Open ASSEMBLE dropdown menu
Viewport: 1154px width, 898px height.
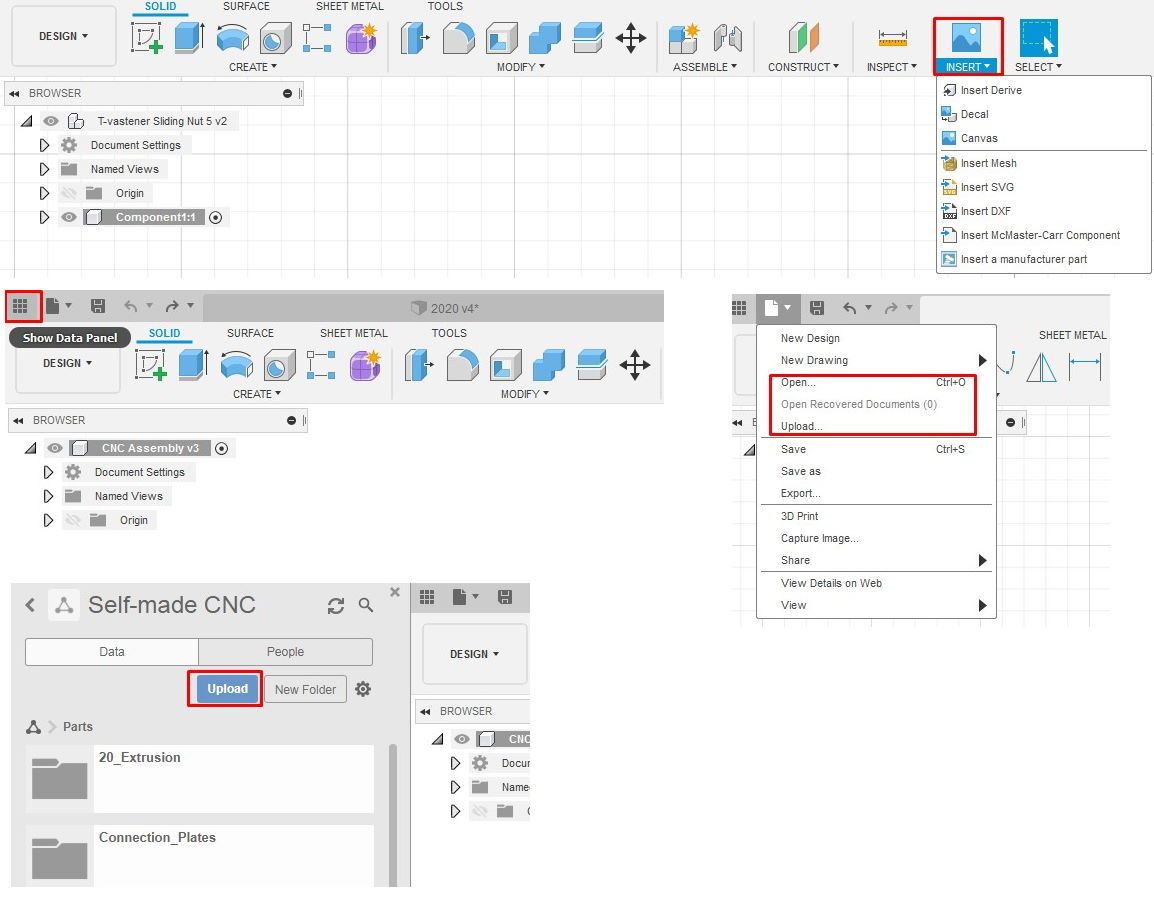pos(705,67)
